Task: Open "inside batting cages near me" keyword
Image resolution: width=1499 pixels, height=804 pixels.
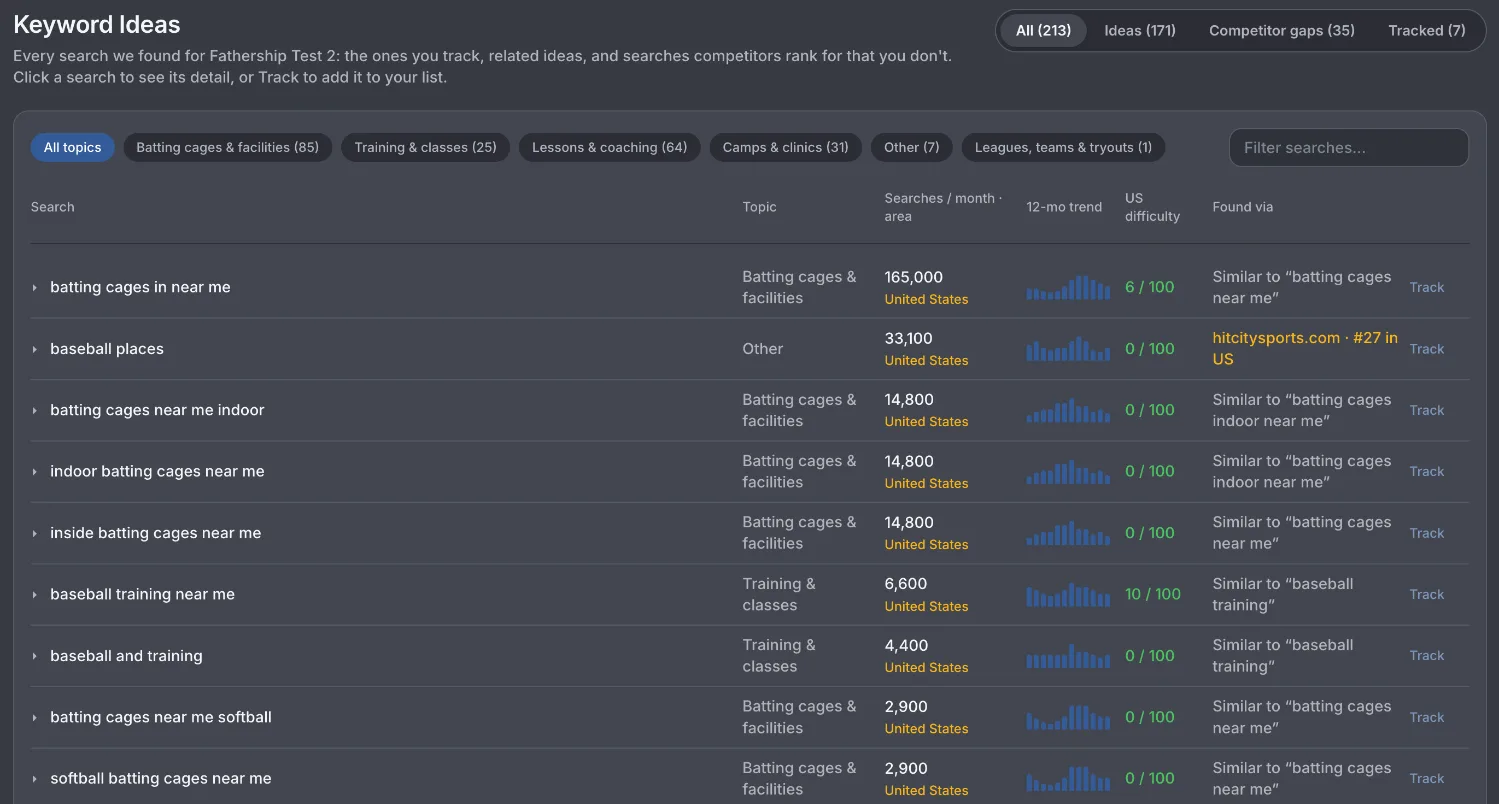Action: click(156, 533)
